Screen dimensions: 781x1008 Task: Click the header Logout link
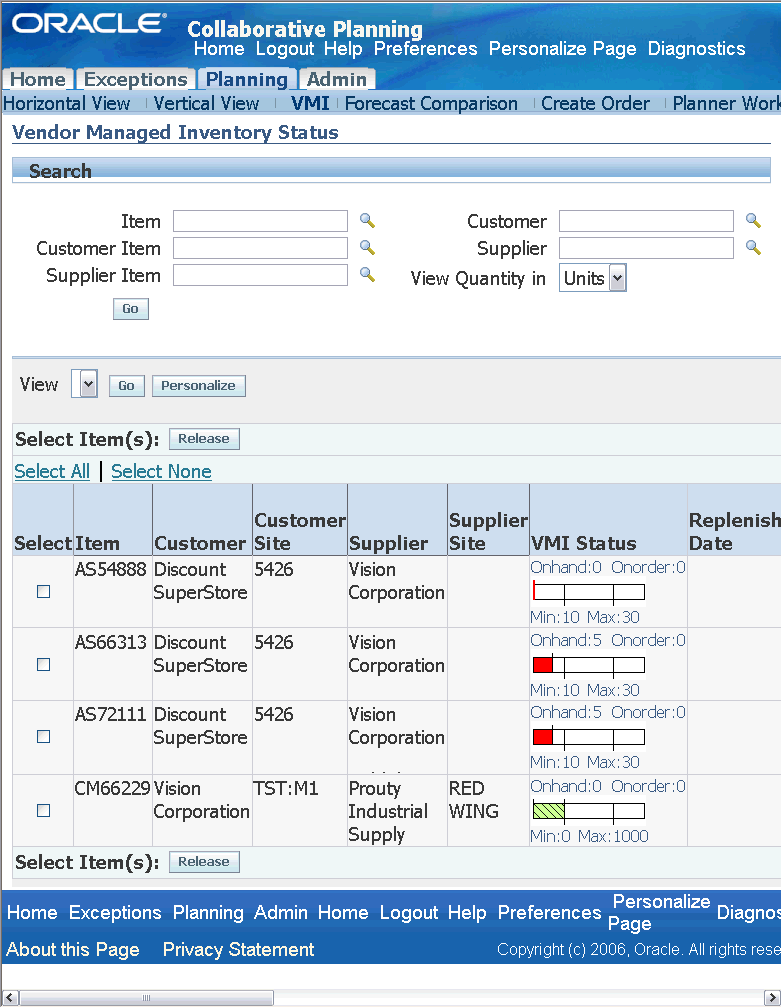285,49
